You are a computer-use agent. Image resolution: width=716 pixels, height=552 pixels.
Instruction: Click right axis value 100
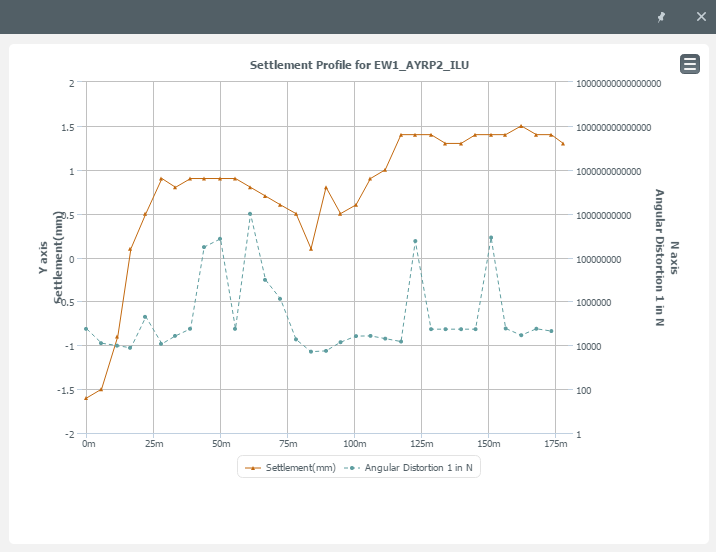tap(584, 390)
